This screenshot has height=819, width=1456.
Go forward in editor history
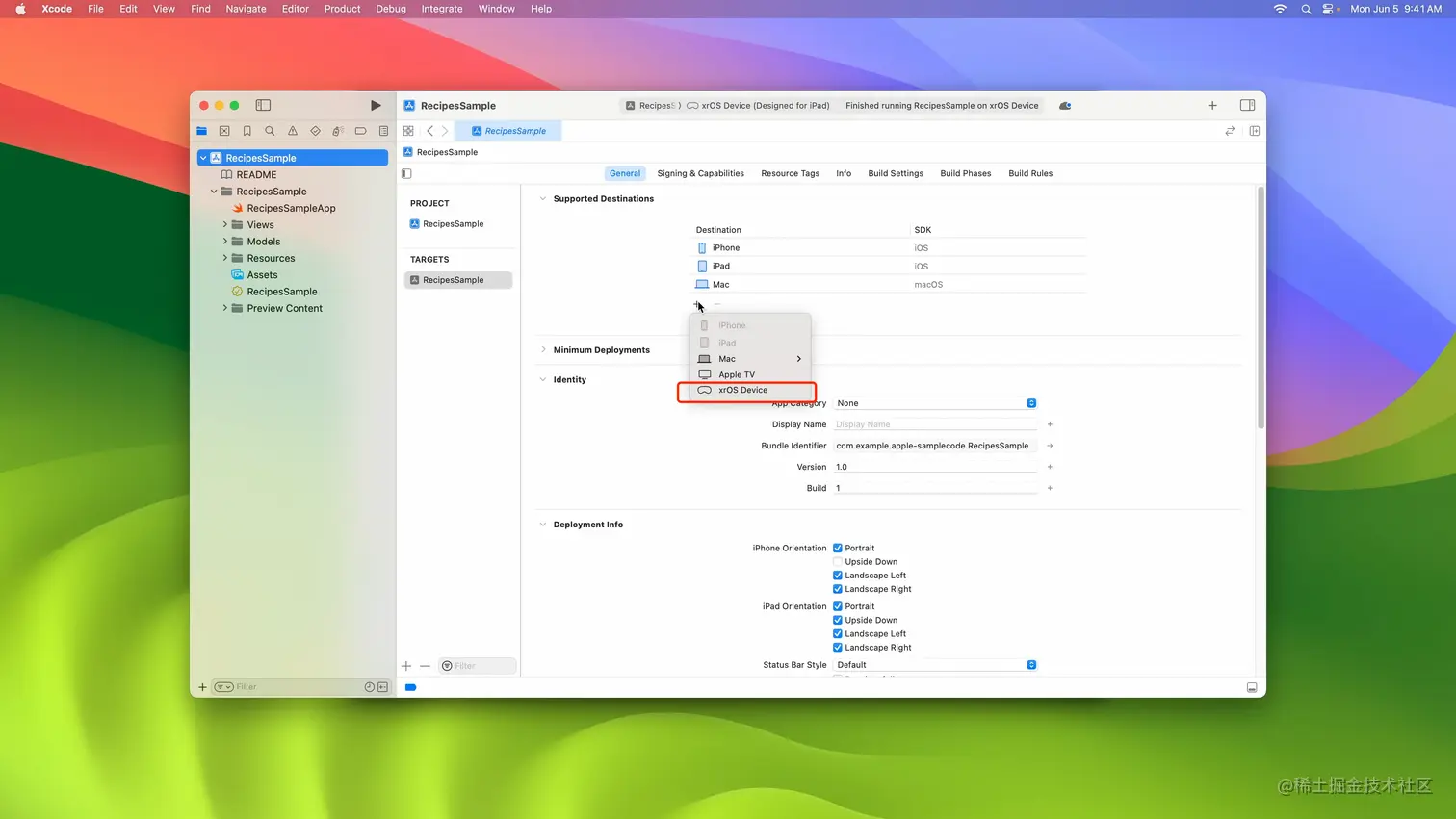445,131
